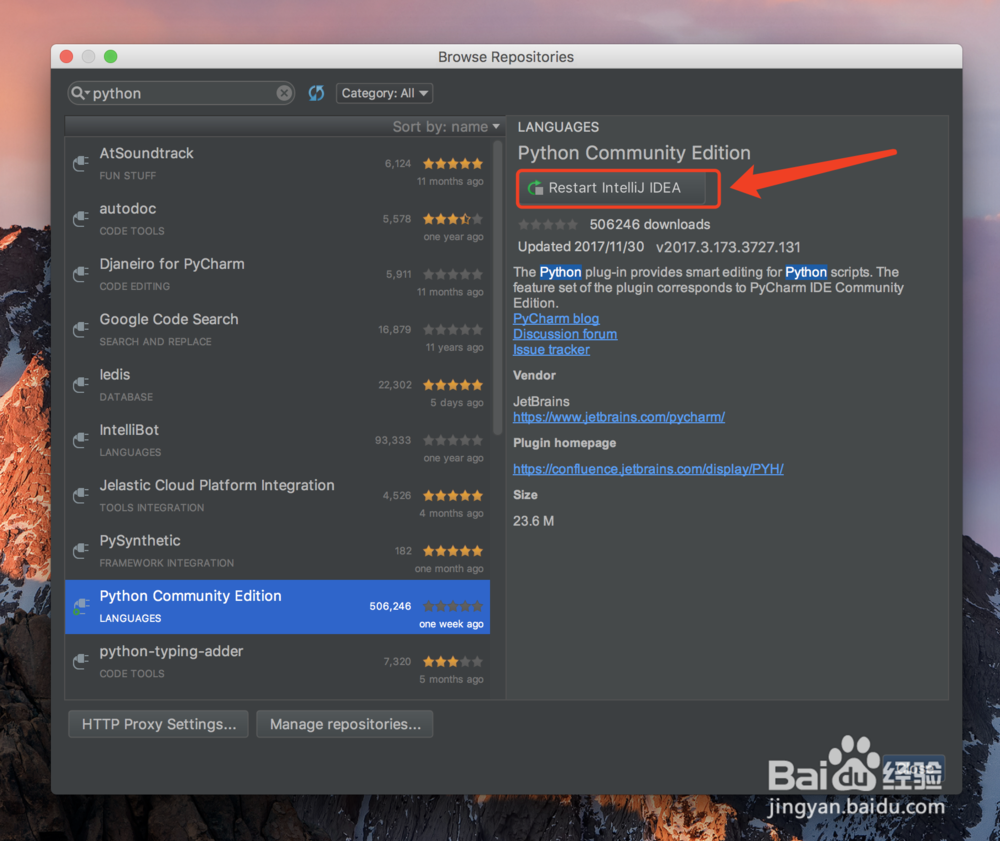Image resolution: width=1000 pixels, height=841 pixels.
Task: Focus the python search field
Action: pos(182,93)
